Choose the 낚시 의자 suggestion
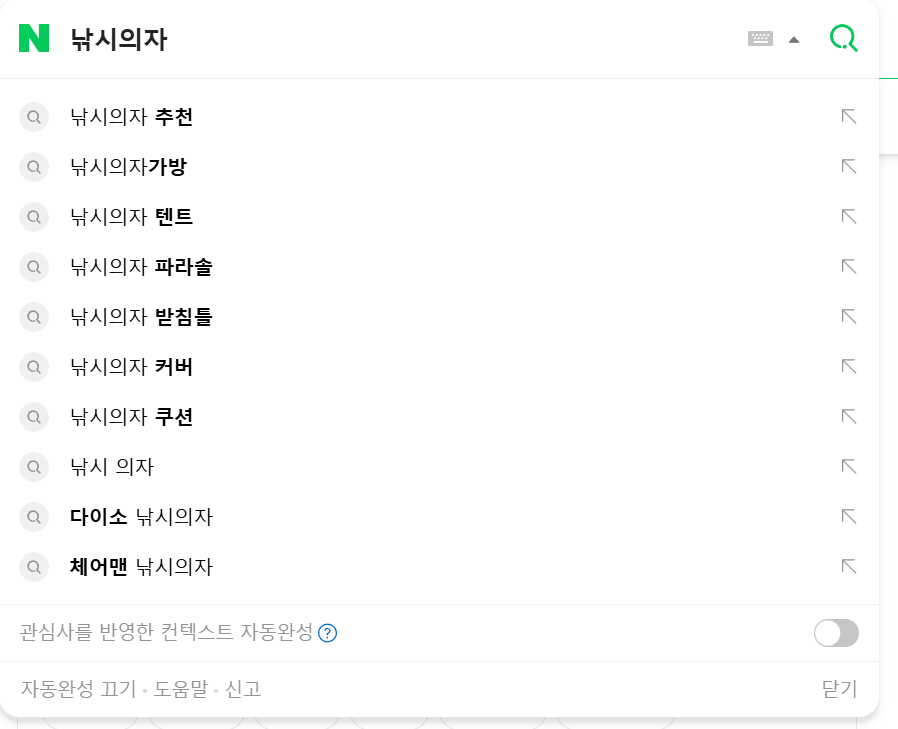 [x=112, y=467]
